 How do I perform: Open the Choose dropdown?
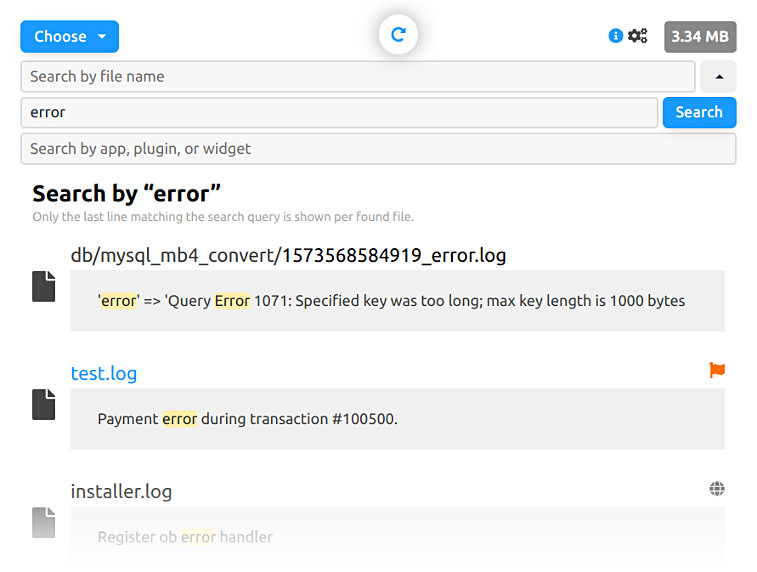pos(69,37)
